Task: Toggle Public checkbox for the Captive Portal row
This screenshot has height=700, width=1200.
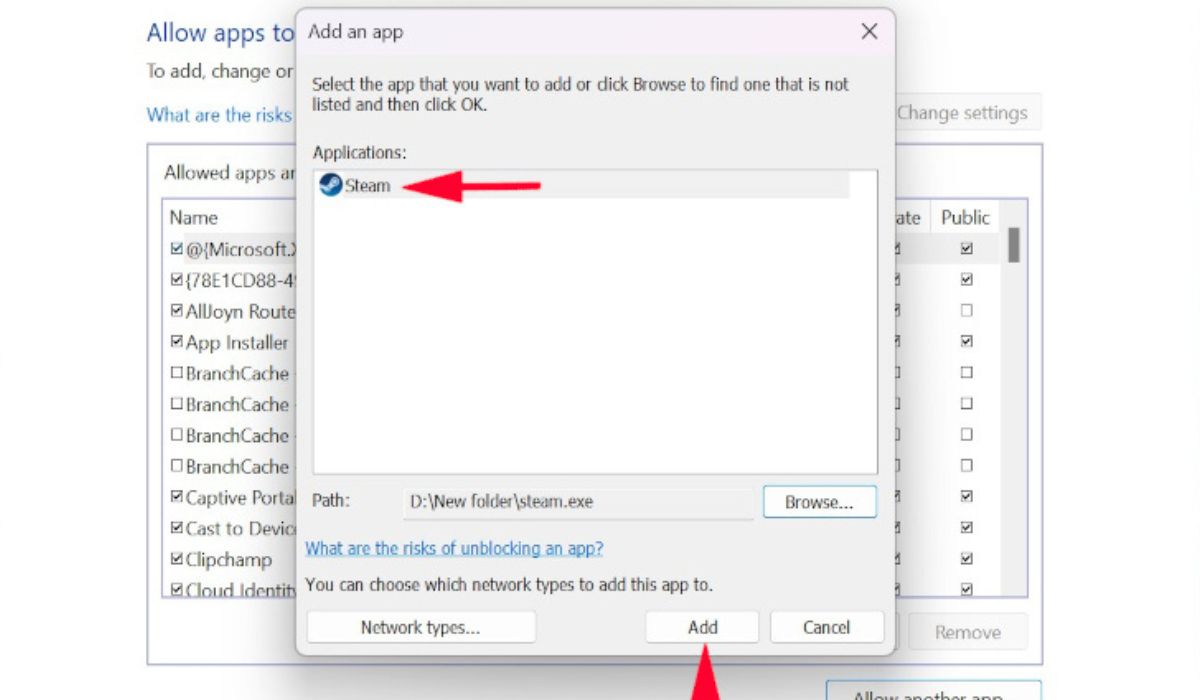Action: [966, 497]
